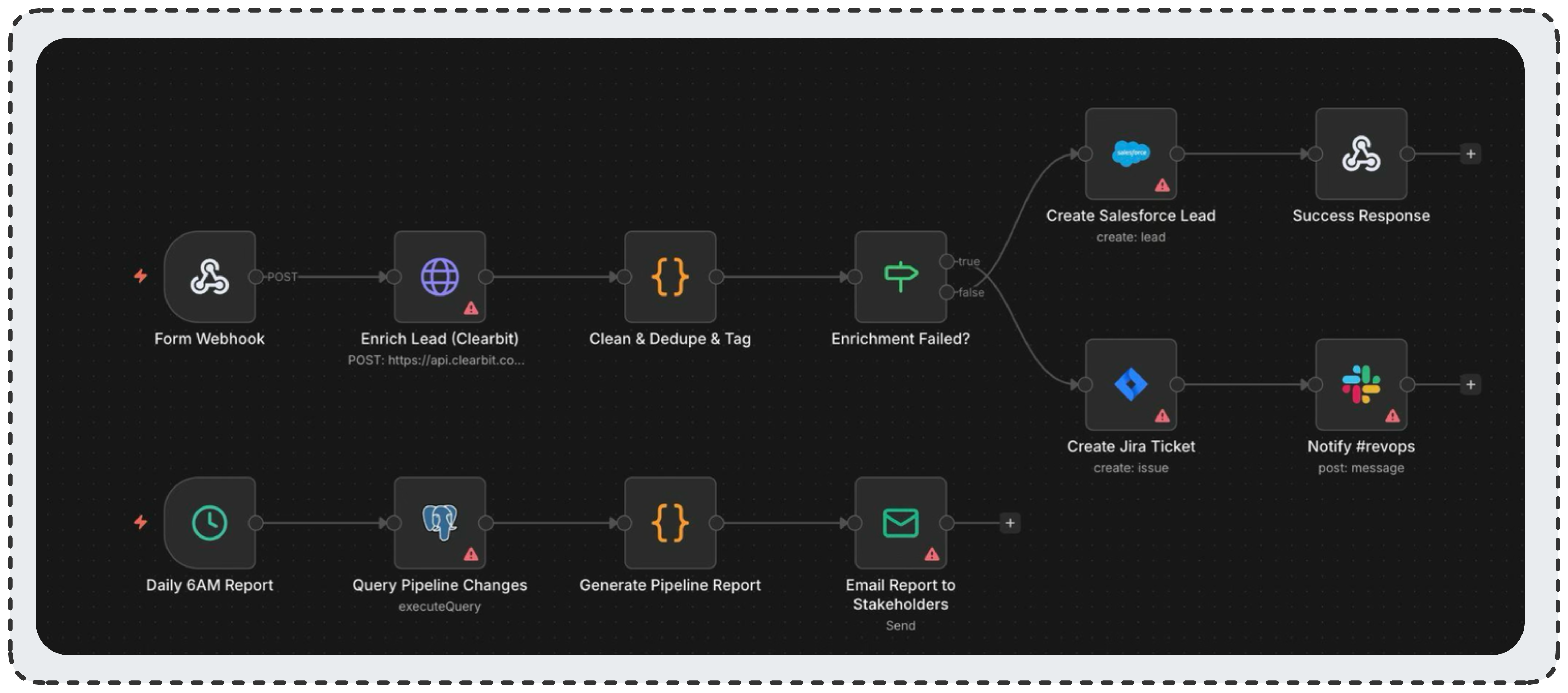Select the Generate Pipeline Report code node
Image resolution: width=1568 pixels, height=693 pixels.
670,522
